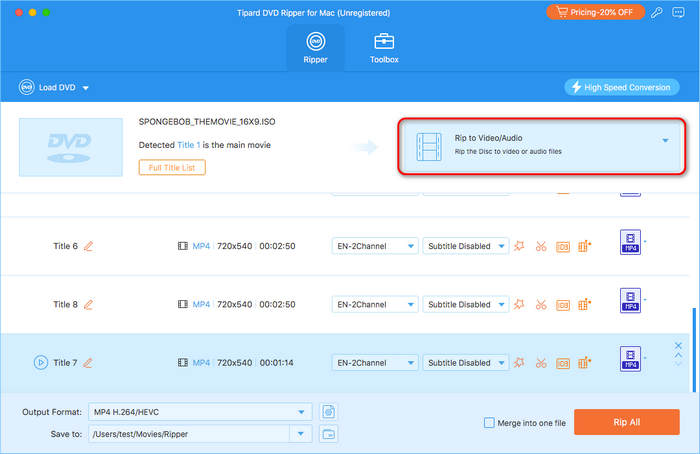Image resolution: width=700 pixels, height=454 pixels.
Task: Move Title 7 down in list
Action: (678, 364)
